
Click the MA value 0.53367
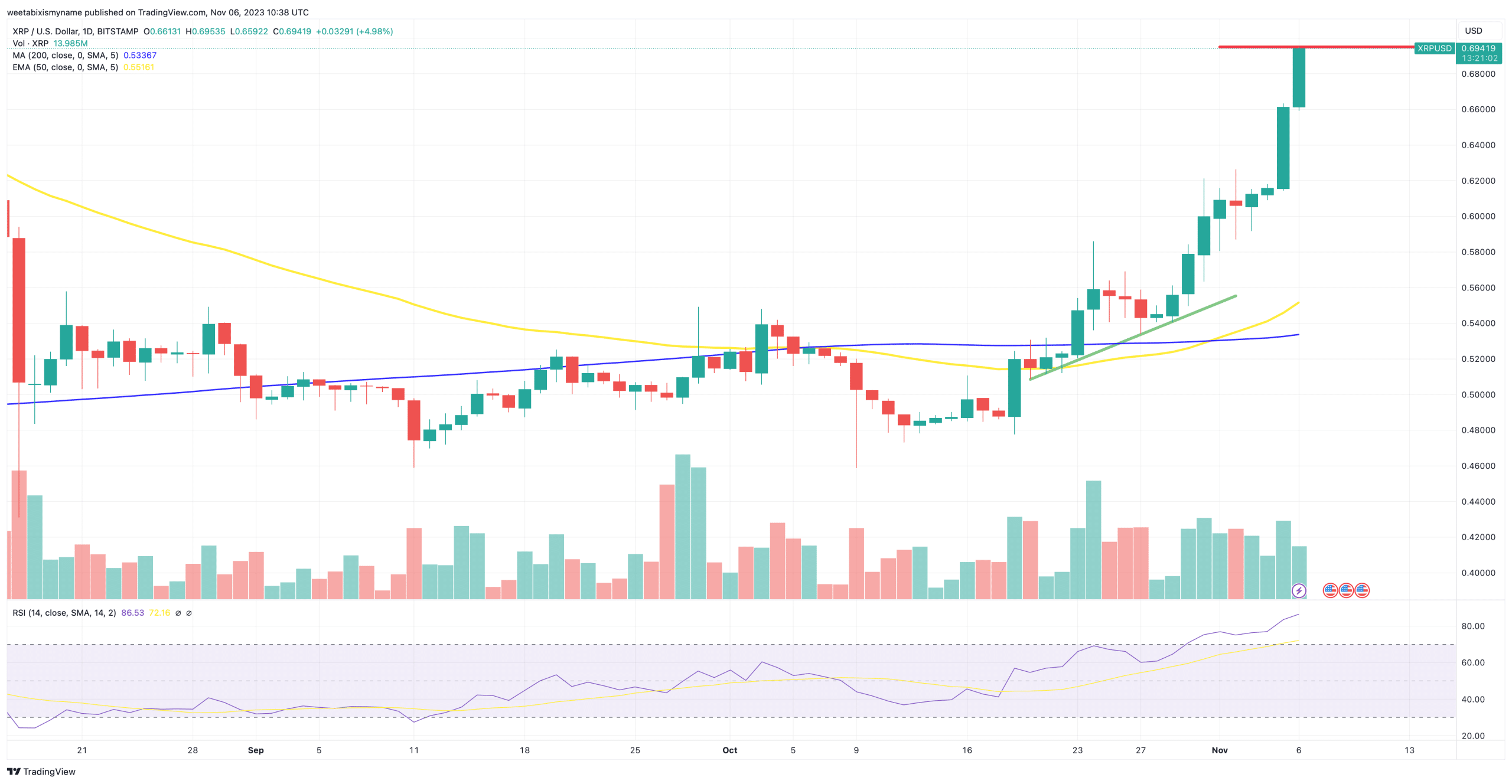[x=140, y=55]
